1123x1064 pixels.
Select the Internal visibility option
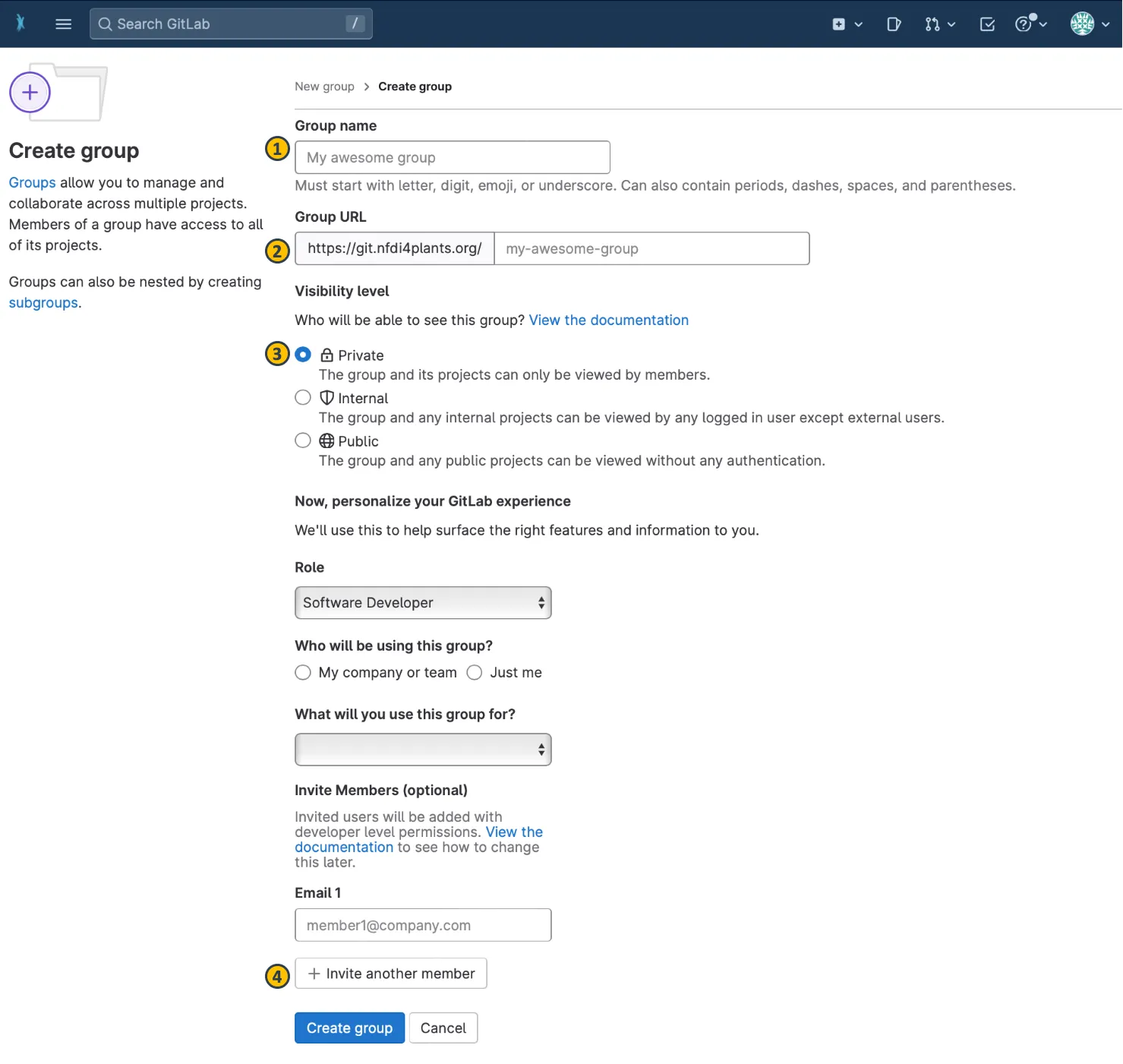coord(303,398)
